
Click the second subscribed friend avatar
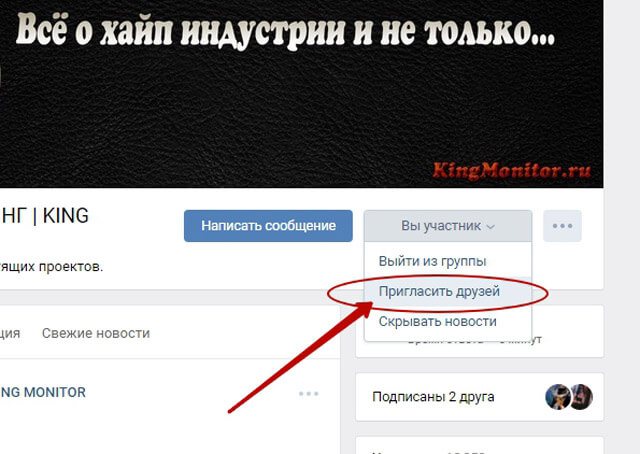click(581, 396)
